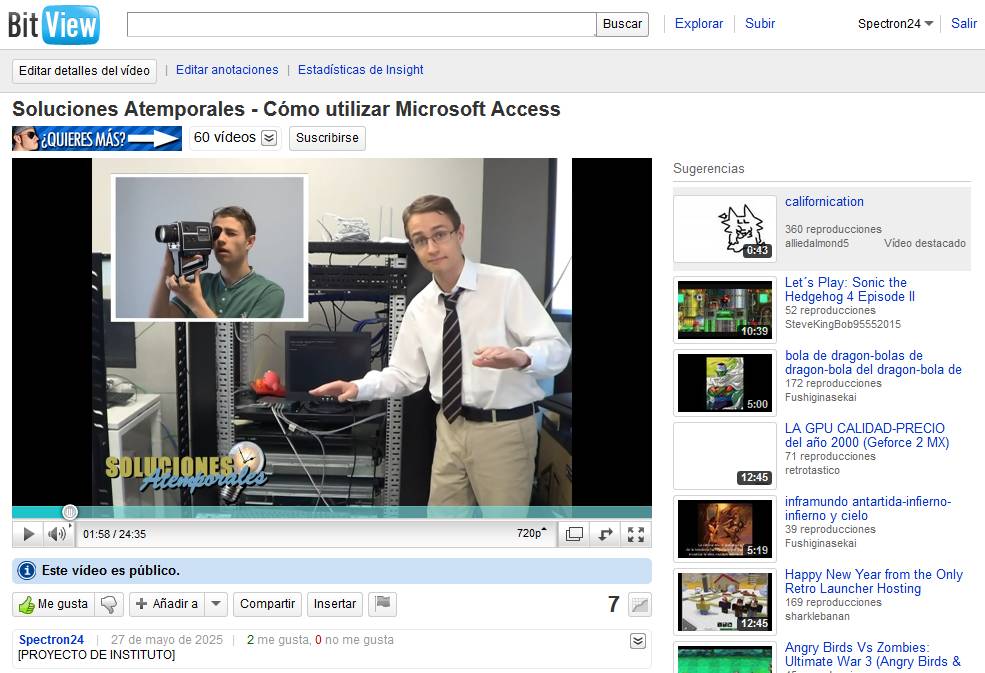The width and height of the screenshot is (985, 673).
Task: Open the bola de dragon video link
Action: pos(873,363)
